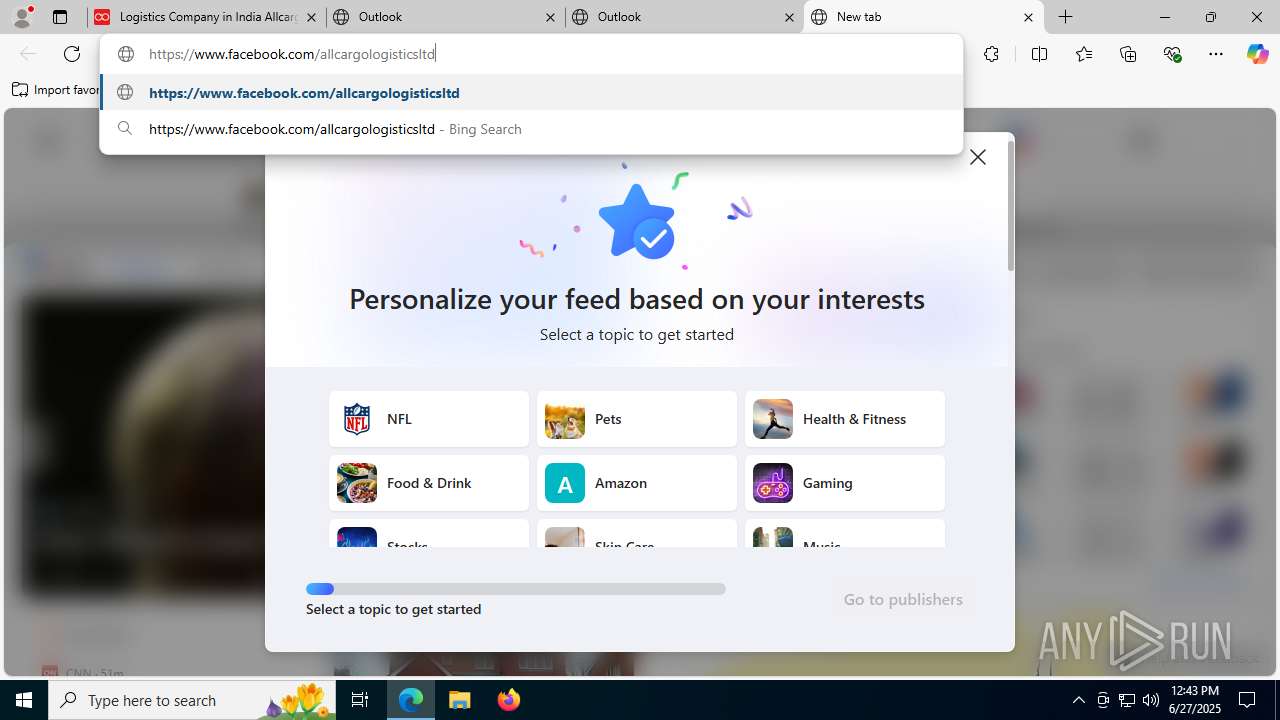Close the New tab tab
The image size is (1280, 720).
pyautogui.click(x=1028, y=17)
